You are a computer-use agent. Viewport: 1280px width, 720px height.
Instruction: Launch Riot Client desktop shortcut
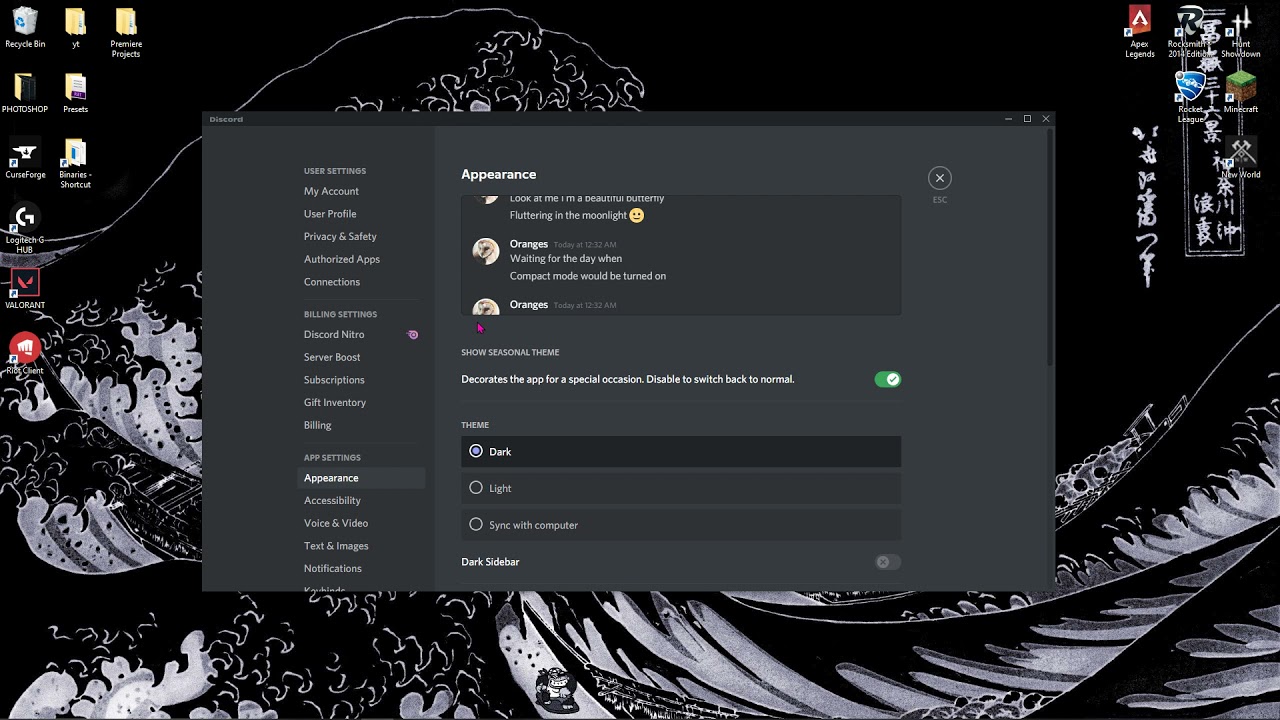(24, 355)
